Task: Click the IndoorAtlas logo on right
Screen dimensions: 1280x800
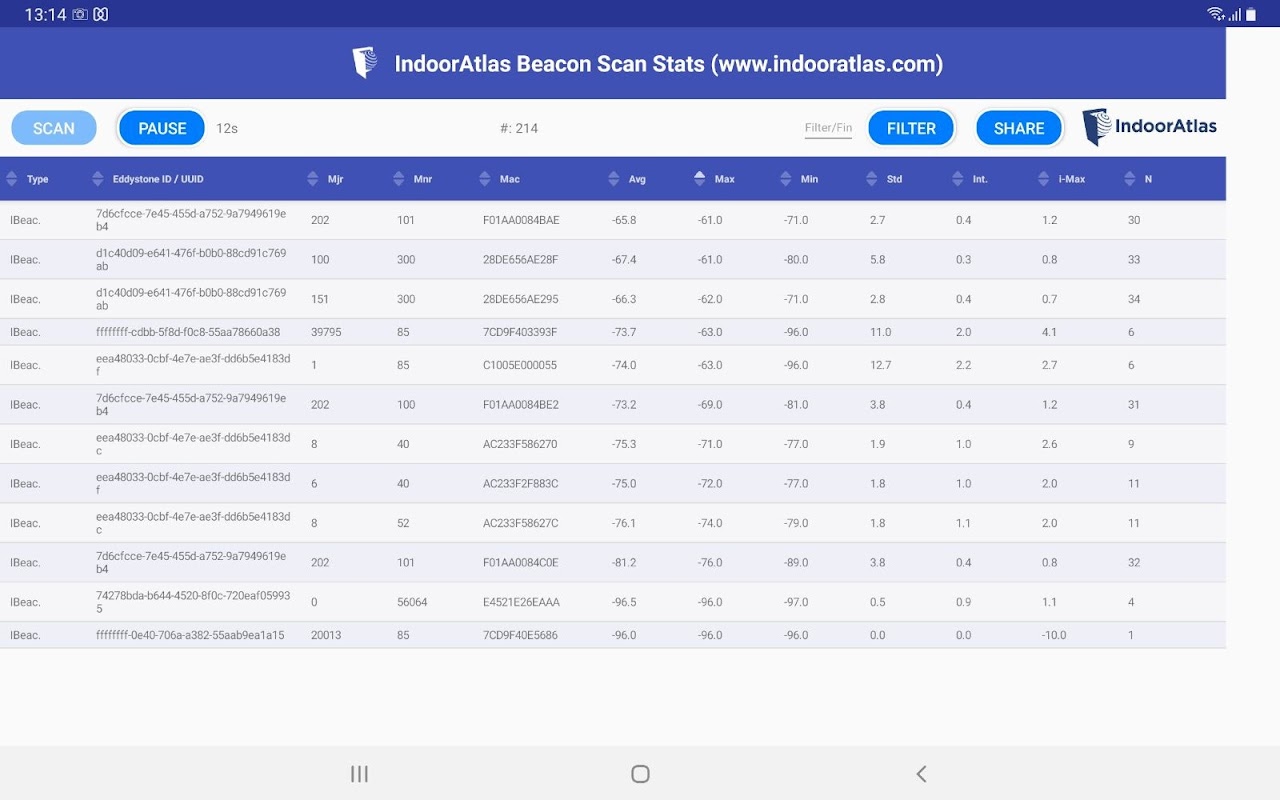Action: [1150, 127]
